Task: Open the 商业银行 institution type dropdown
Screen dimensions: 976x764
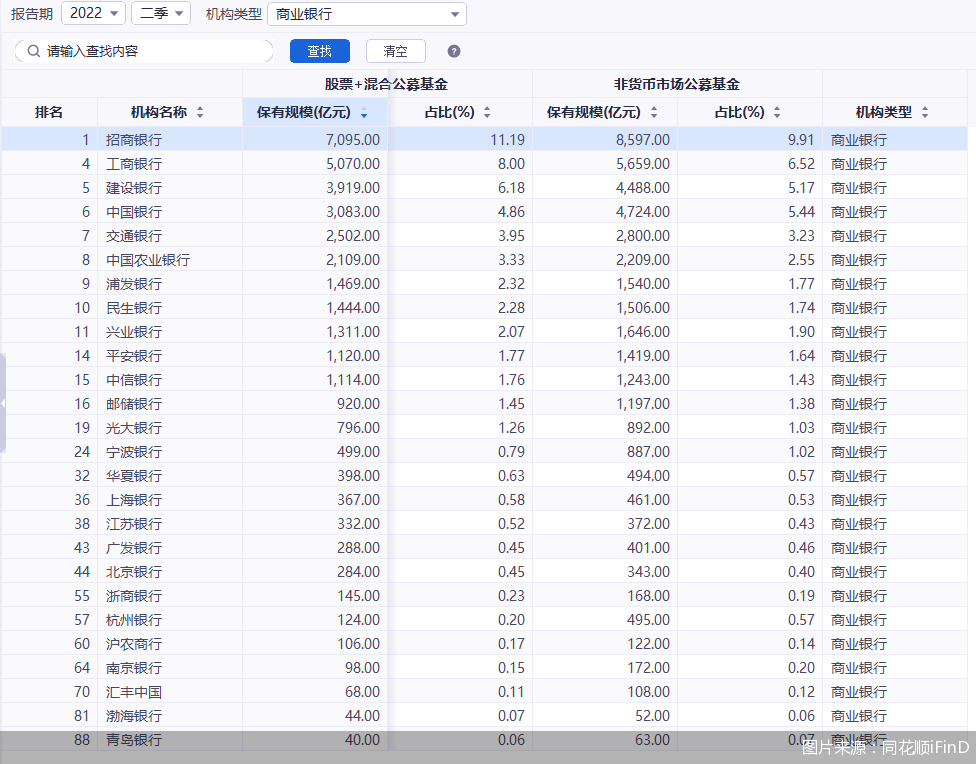Action: pos(367,13)
